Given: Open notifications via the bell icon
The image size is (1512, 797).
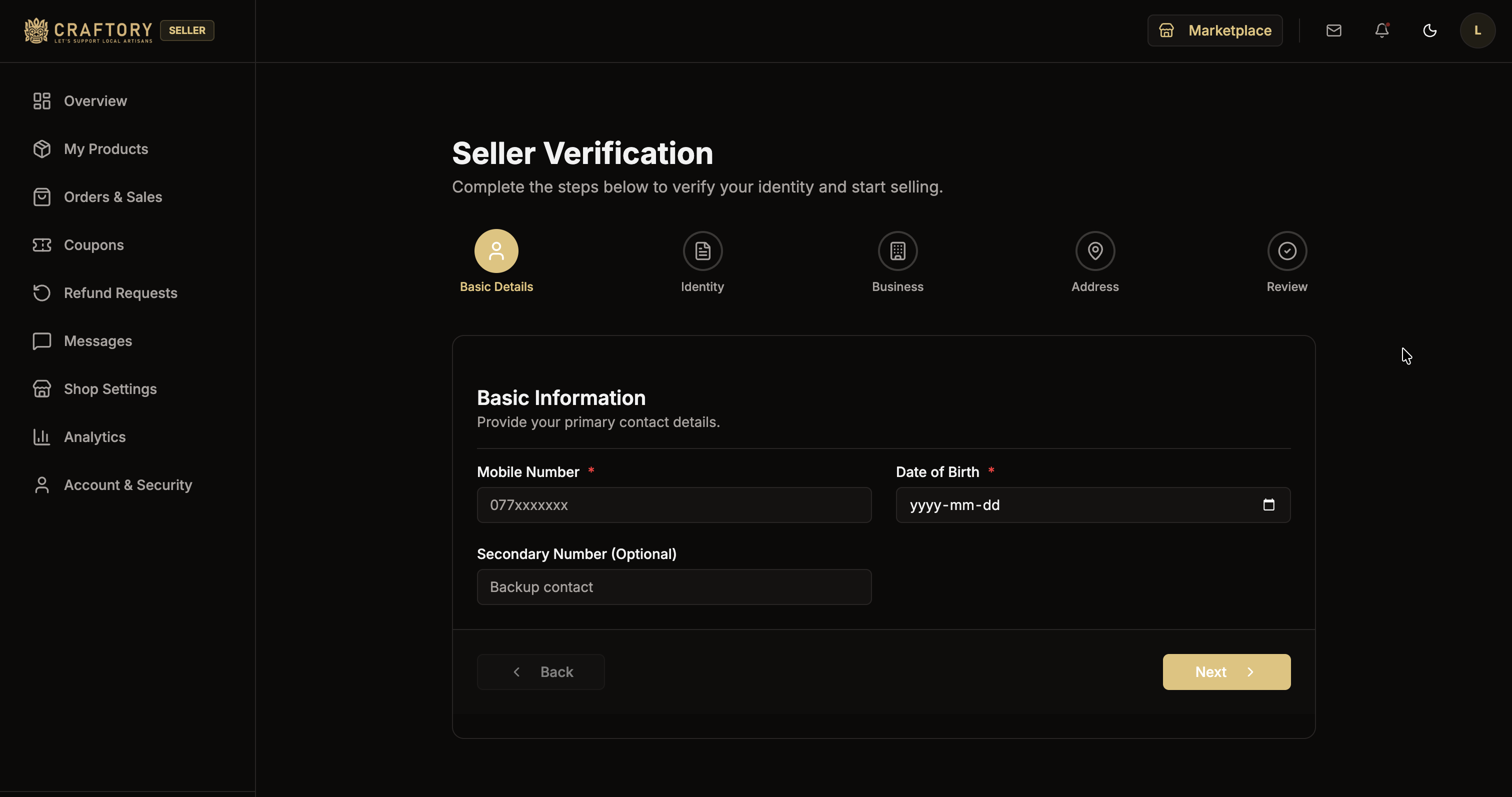Looking at the screenshot, I should pyautogui.click(x=1381, y=30).
